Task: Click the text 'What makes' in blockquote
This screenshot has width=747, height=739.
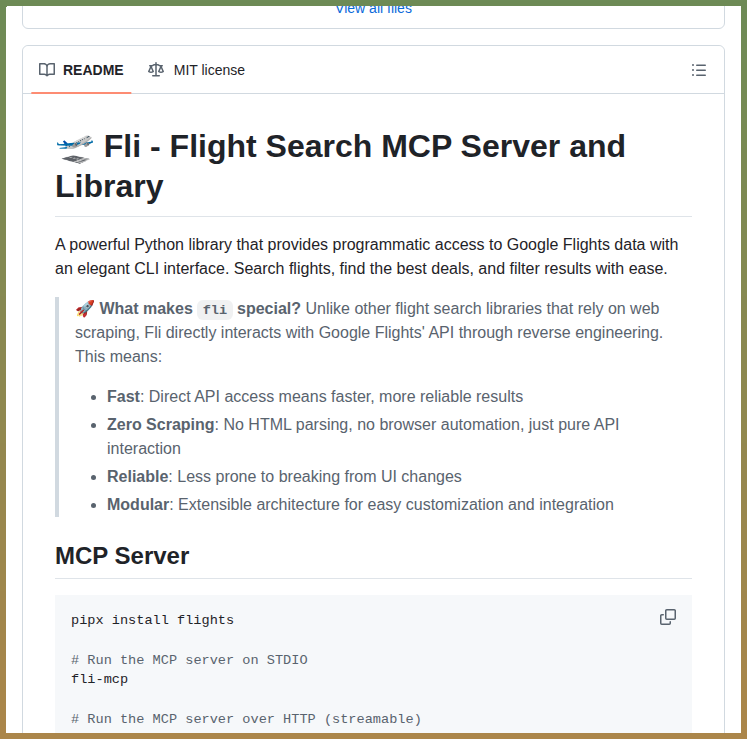Action: [146, 308]
